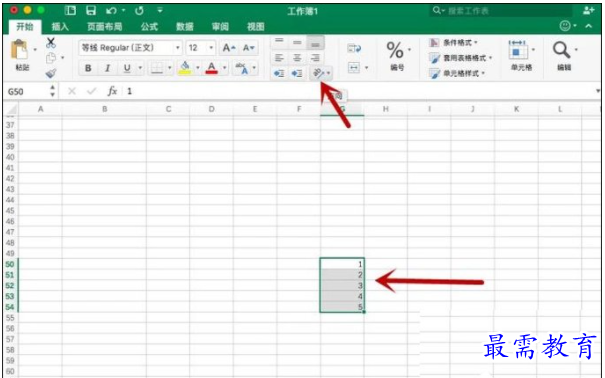Open Conditional Formatting menu

tap(453, 42)
